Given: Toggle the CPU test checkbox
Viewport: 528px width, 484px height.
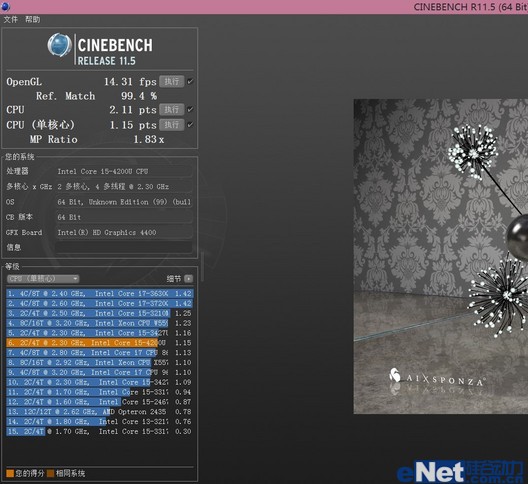Looking at the screenshot, I should pos(190,109).
